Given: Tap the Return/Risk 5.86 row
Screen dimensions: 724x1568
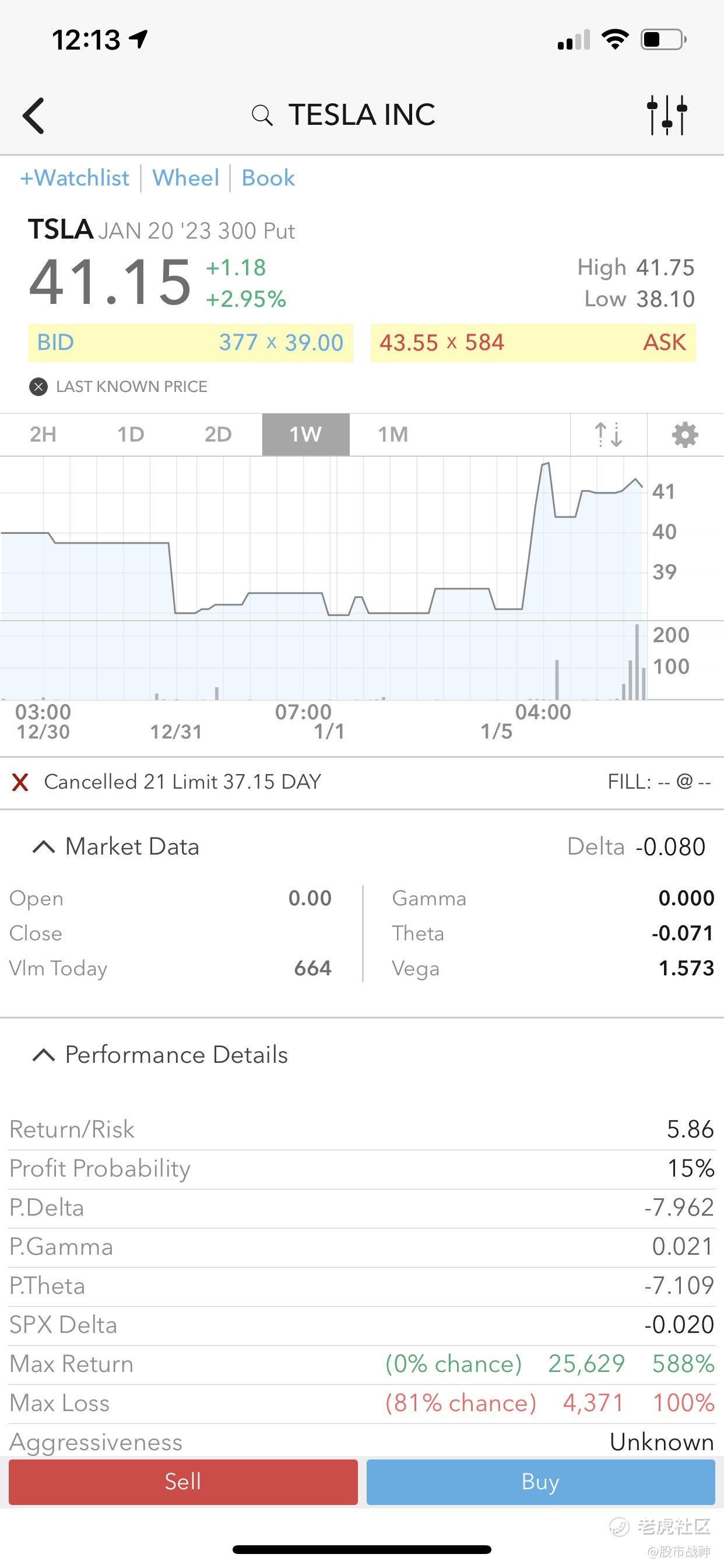Looking at the screenshot, I should click(x=362, y=1130).
